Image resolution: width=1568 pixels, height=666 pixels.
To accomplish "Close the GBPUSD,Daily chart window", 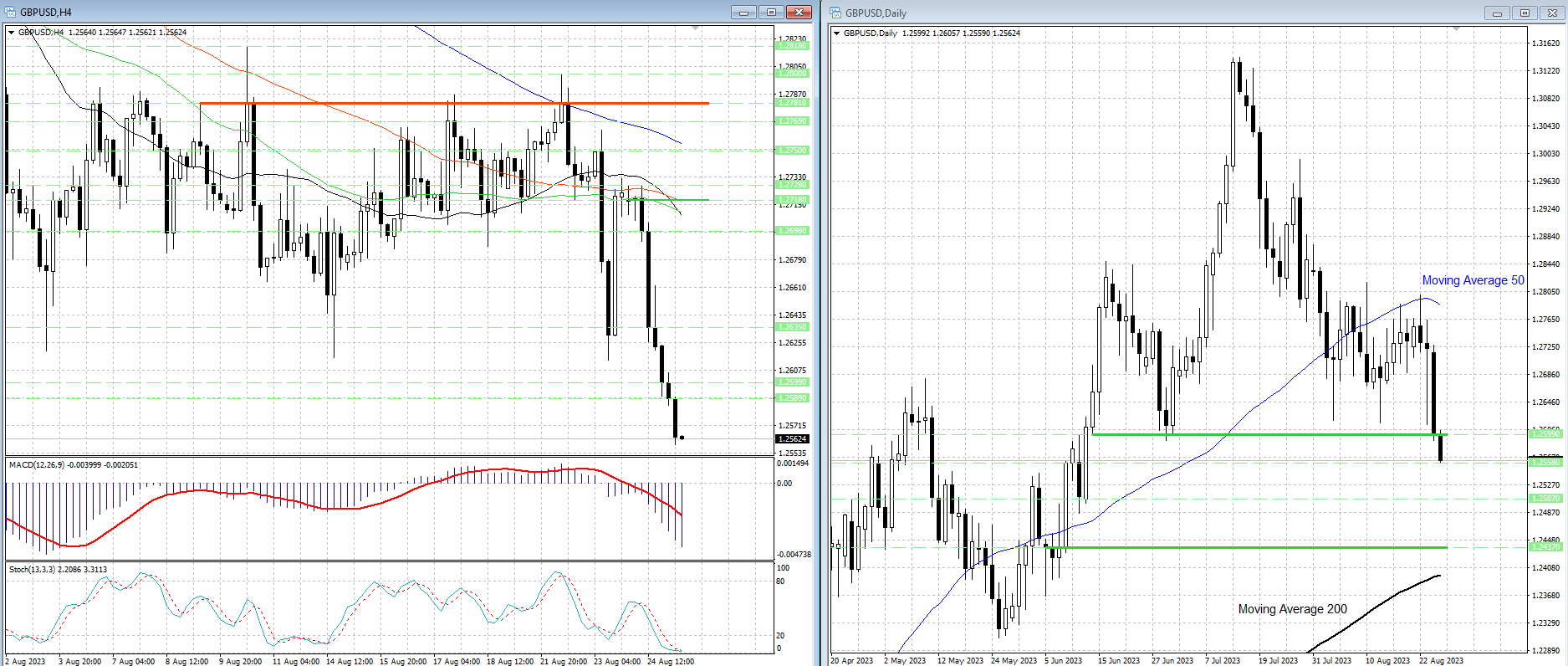I will point(1554,13).
